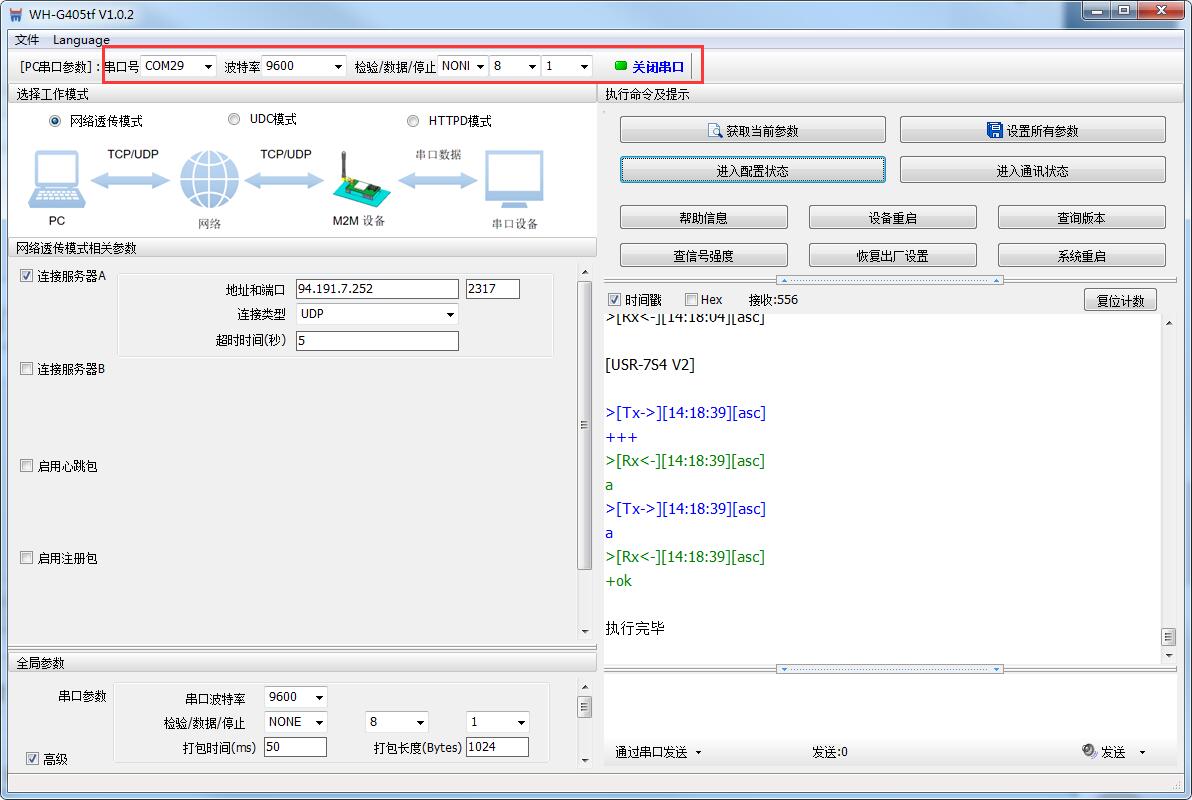Toggle the Hex display checkbox

point(691,299)
